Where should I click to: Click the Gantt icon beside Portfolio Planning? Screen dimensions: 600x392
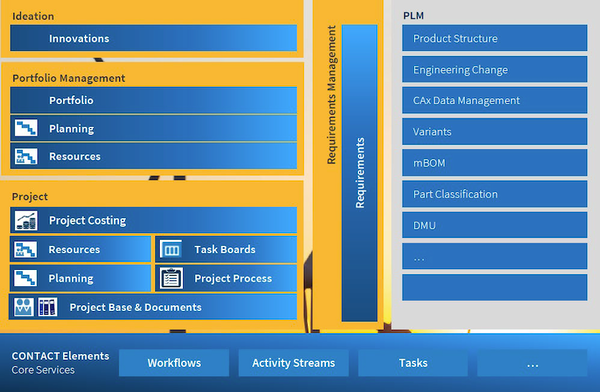click(x=26, y=128)
